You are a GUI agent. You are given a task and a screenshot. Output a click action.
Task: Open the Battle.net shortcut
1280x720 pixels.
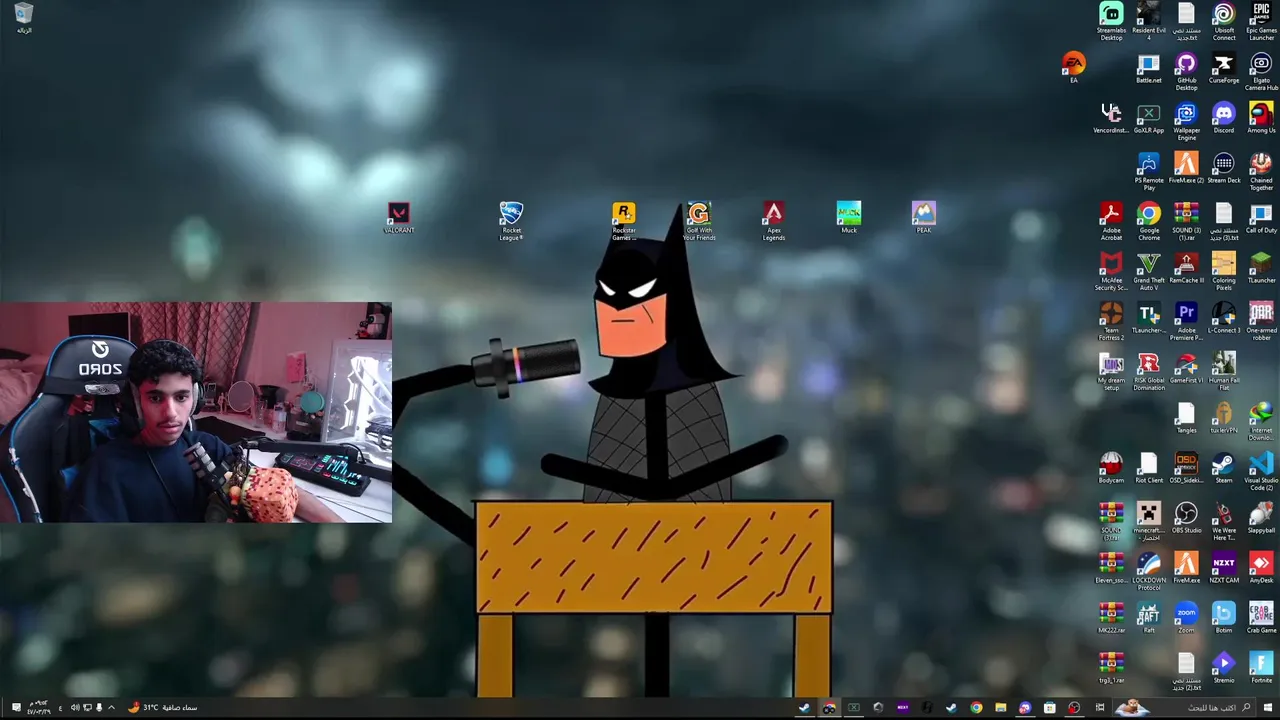1149,68
